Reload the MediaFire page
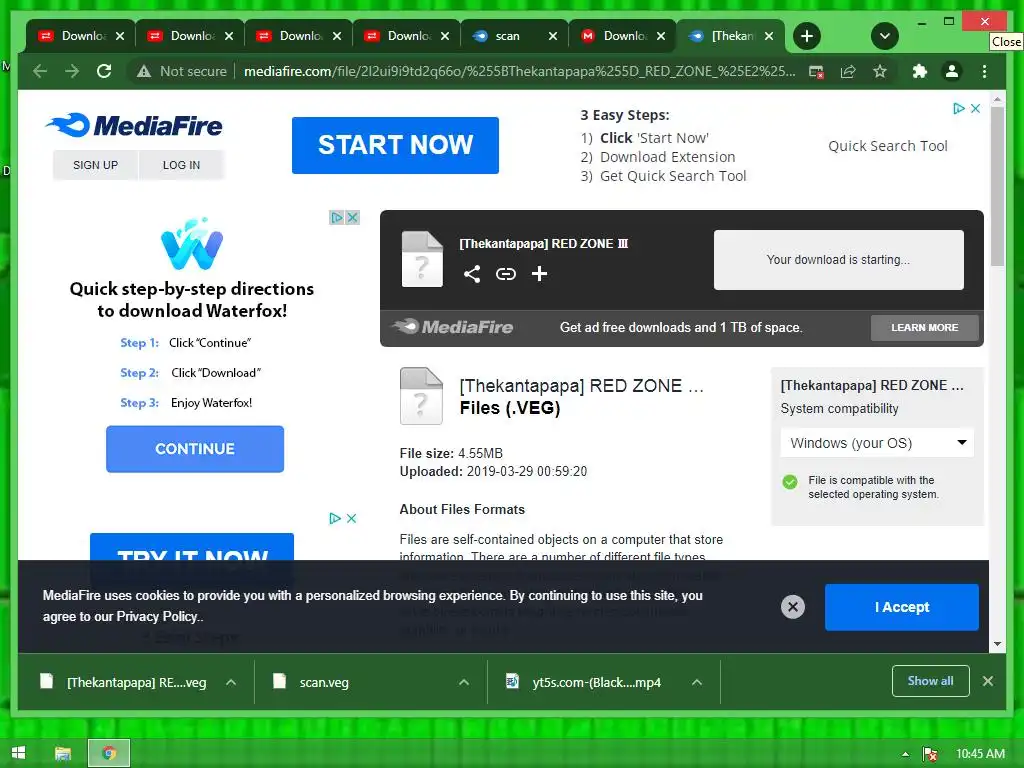 click(x=104, y=71)
